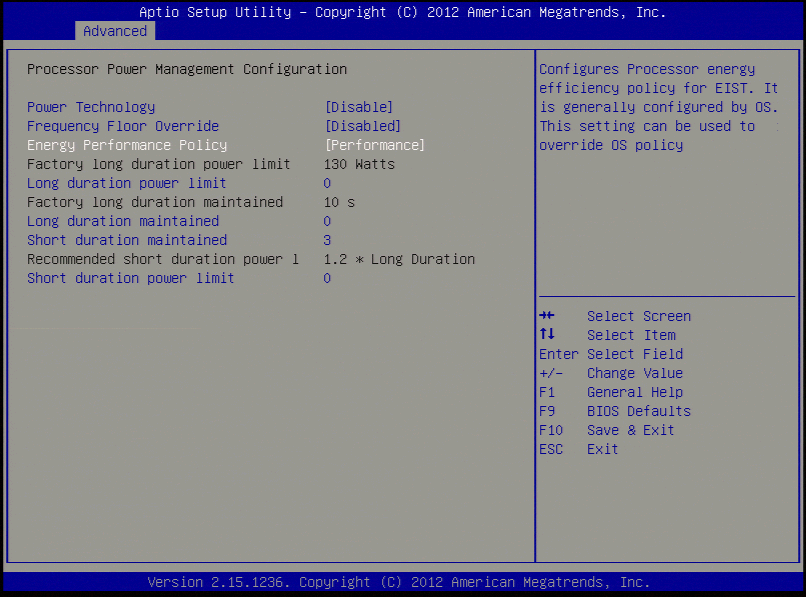Edit Long duration power limit value
Viewport: 806px width, 597px height.
[x=327, y=183]
